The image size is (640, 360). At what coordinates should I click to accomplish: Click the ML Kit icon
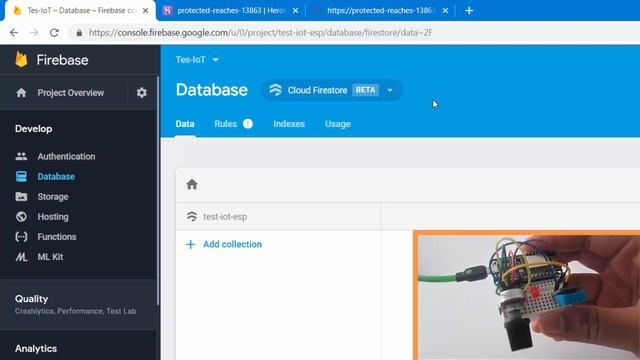pyautogui.click(x=21, y=257)
